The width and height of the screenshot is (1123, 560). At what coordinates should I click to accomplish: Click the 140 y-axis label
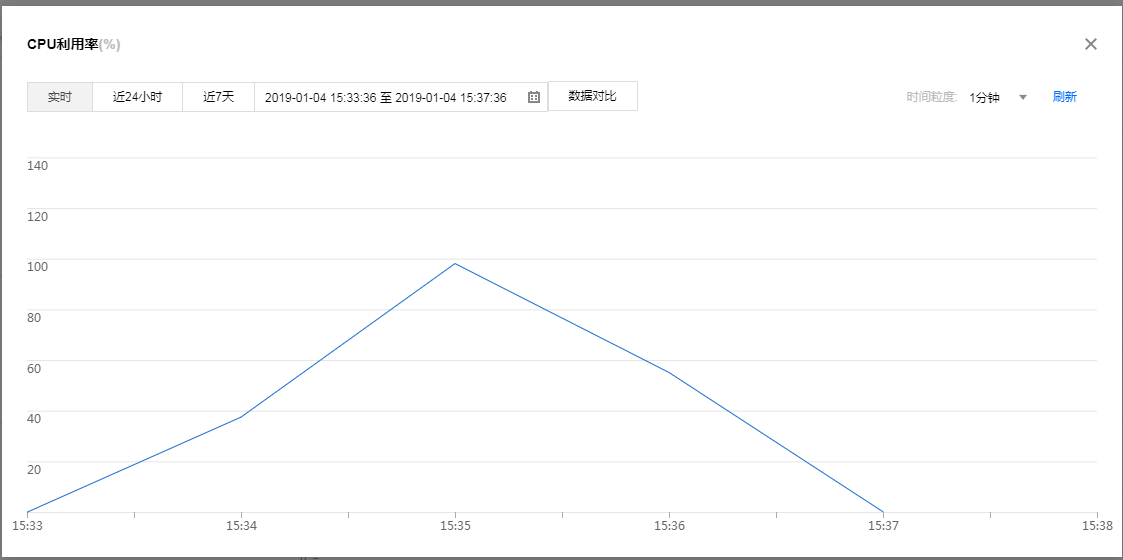(x=38, y=165)
